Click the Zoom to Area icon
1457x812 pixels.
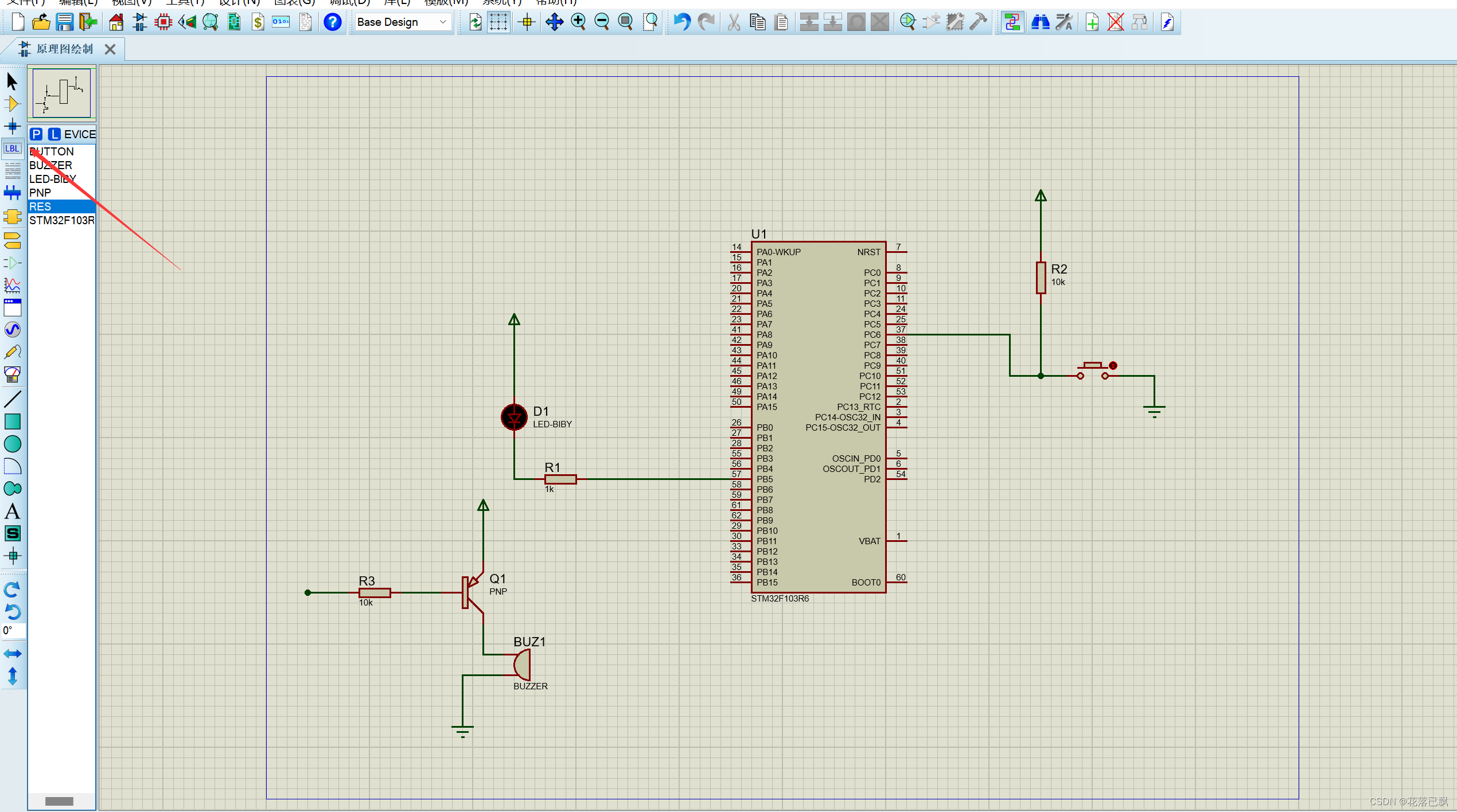coord(650,22)
